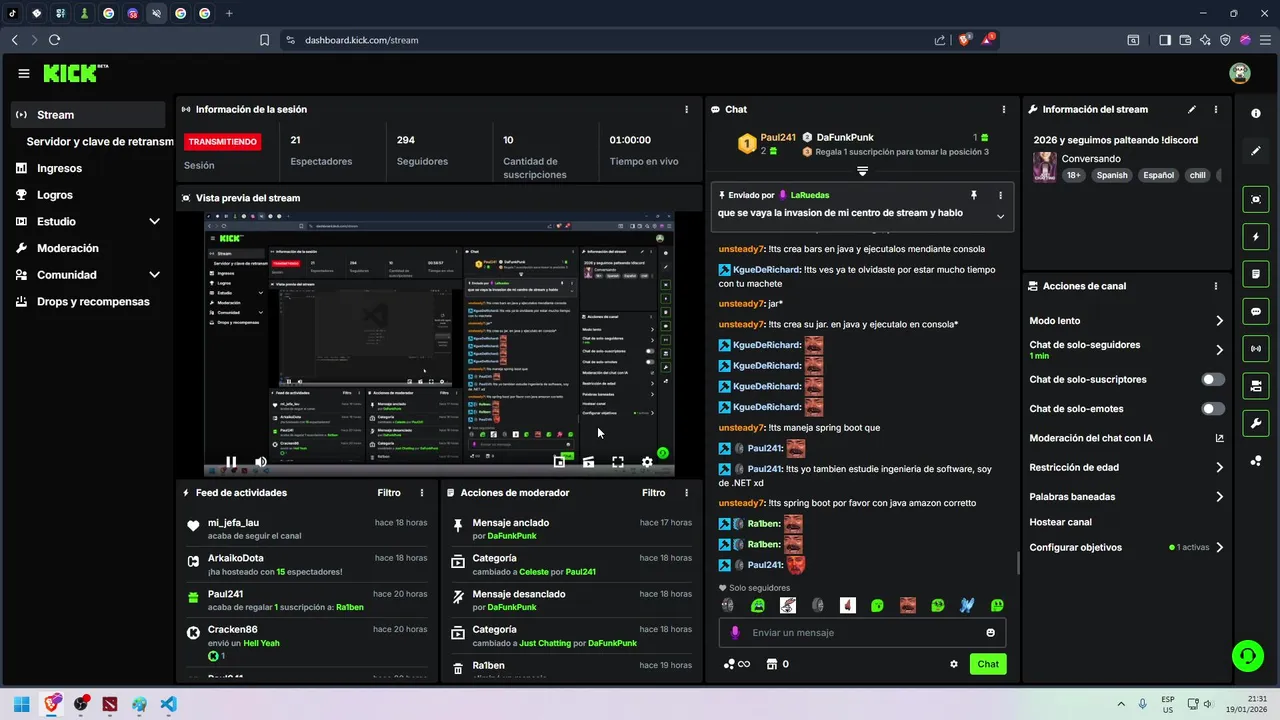Enter fullscreen on stream preview
The image size is (1280, 720).
coord(618,462)
